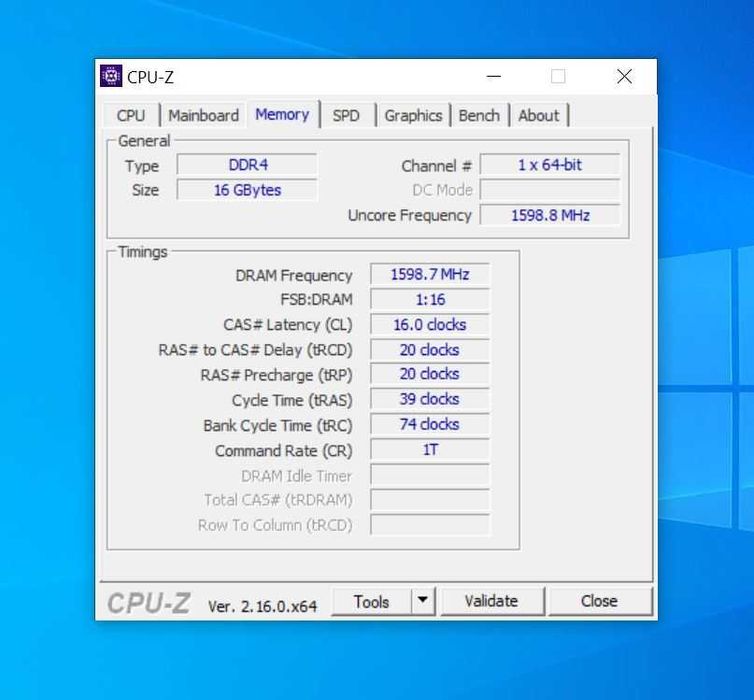Select the Uncore Frequency 1598.8 MHz value

pos(550,215)
